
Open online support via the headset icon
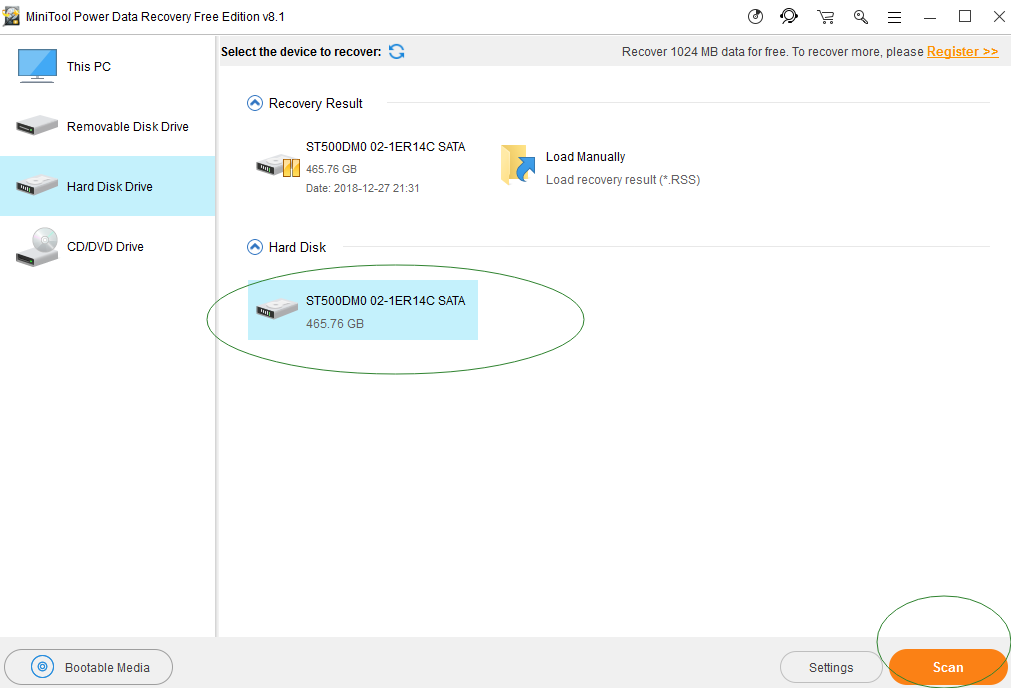tap(789, 16)
